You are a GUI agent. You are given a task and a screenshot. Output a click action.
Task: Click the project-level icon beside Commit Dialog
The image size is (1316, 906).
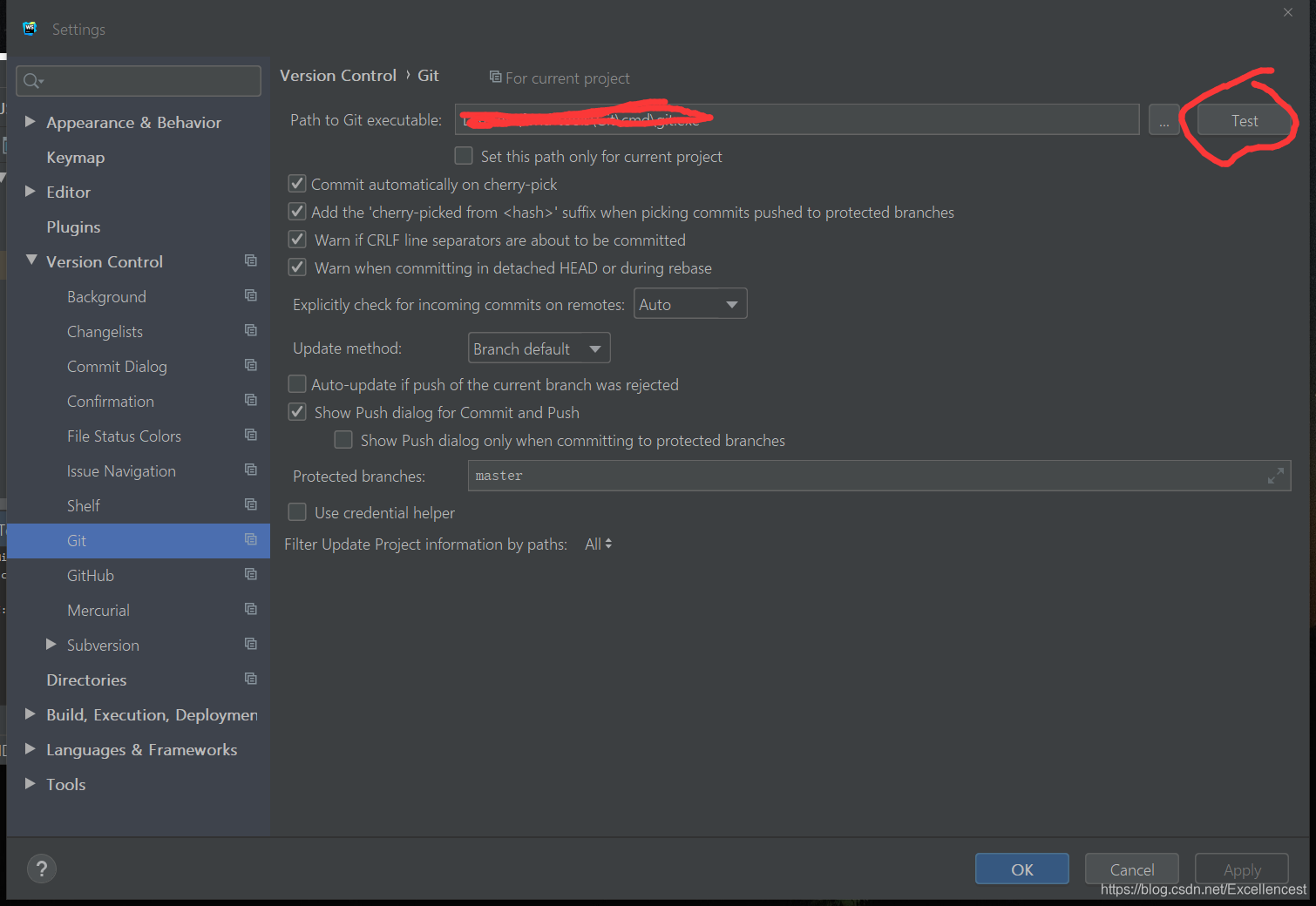coord(251,365)
